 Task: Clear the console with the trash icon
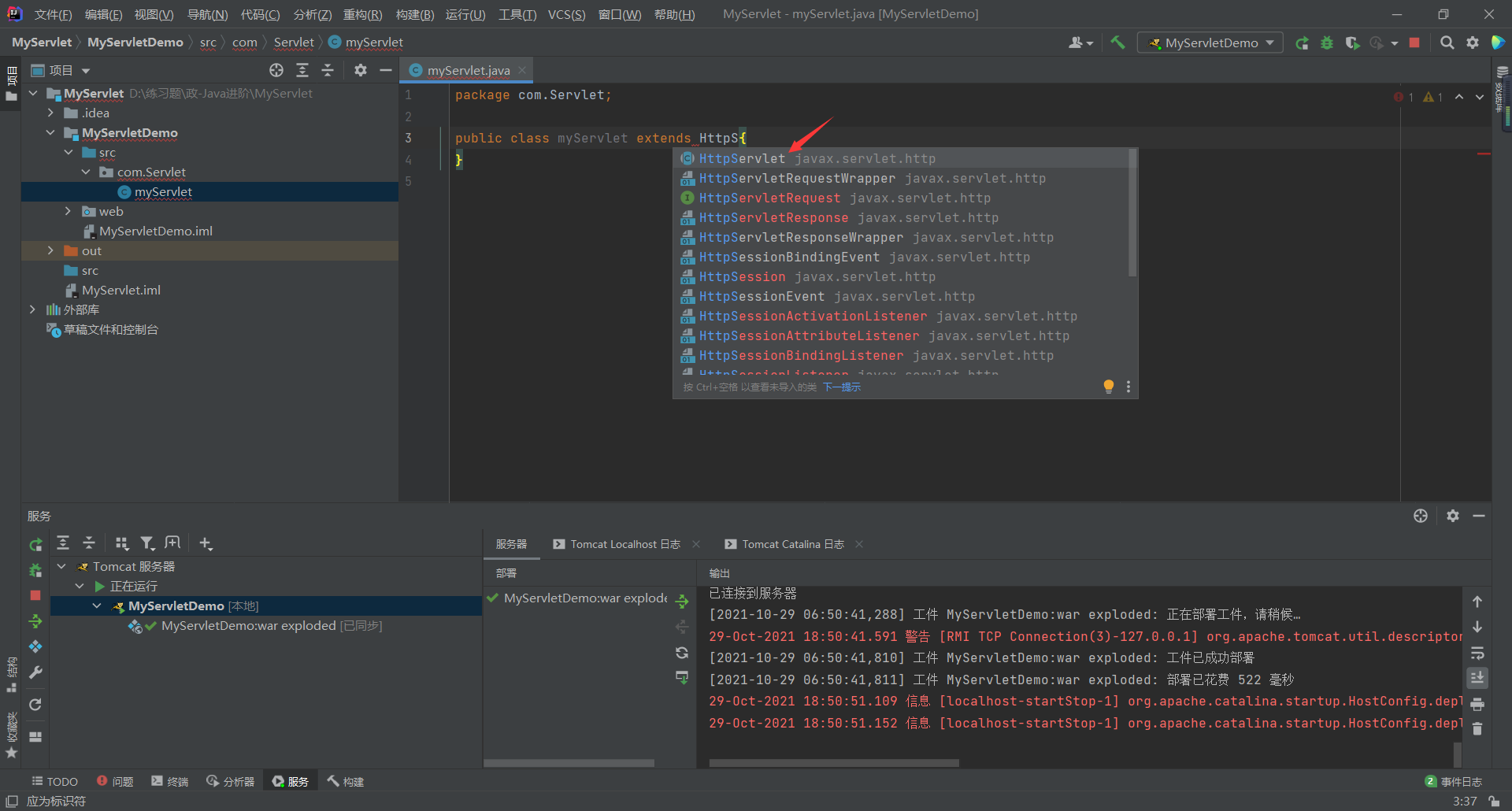click(1477, 728)
